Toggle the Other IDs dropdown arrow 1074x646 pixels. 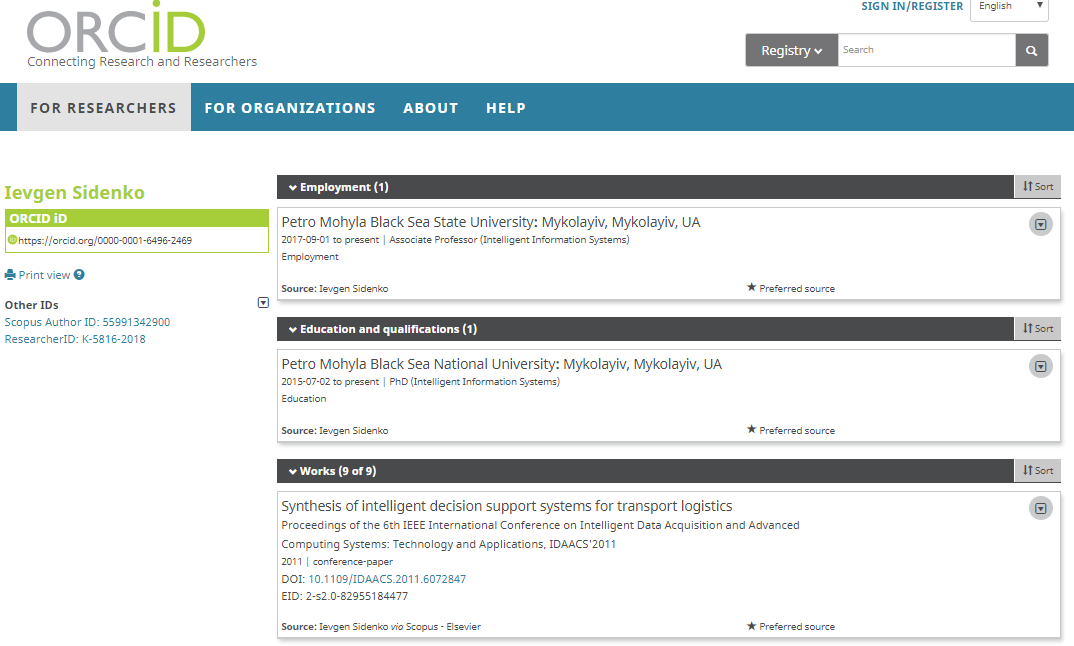[263, 303]
